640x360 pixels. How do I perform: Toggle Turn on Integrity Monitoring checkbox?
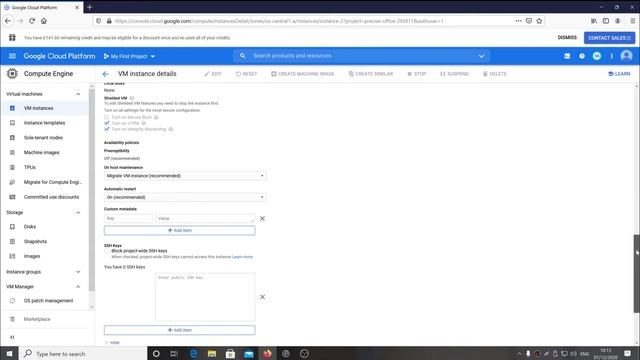coord(107,129)
